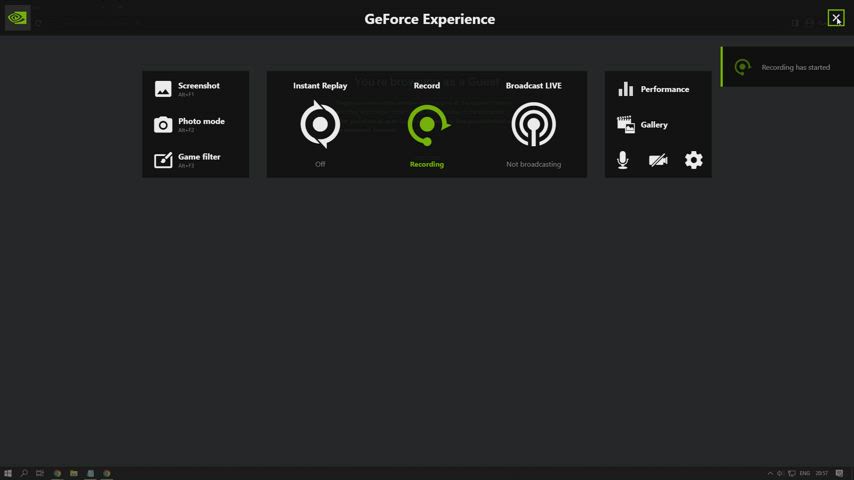Viewport: 854px width, 480px height.
Task: Click NVIDIA logo in top-left corner
Action: (17, 18)
